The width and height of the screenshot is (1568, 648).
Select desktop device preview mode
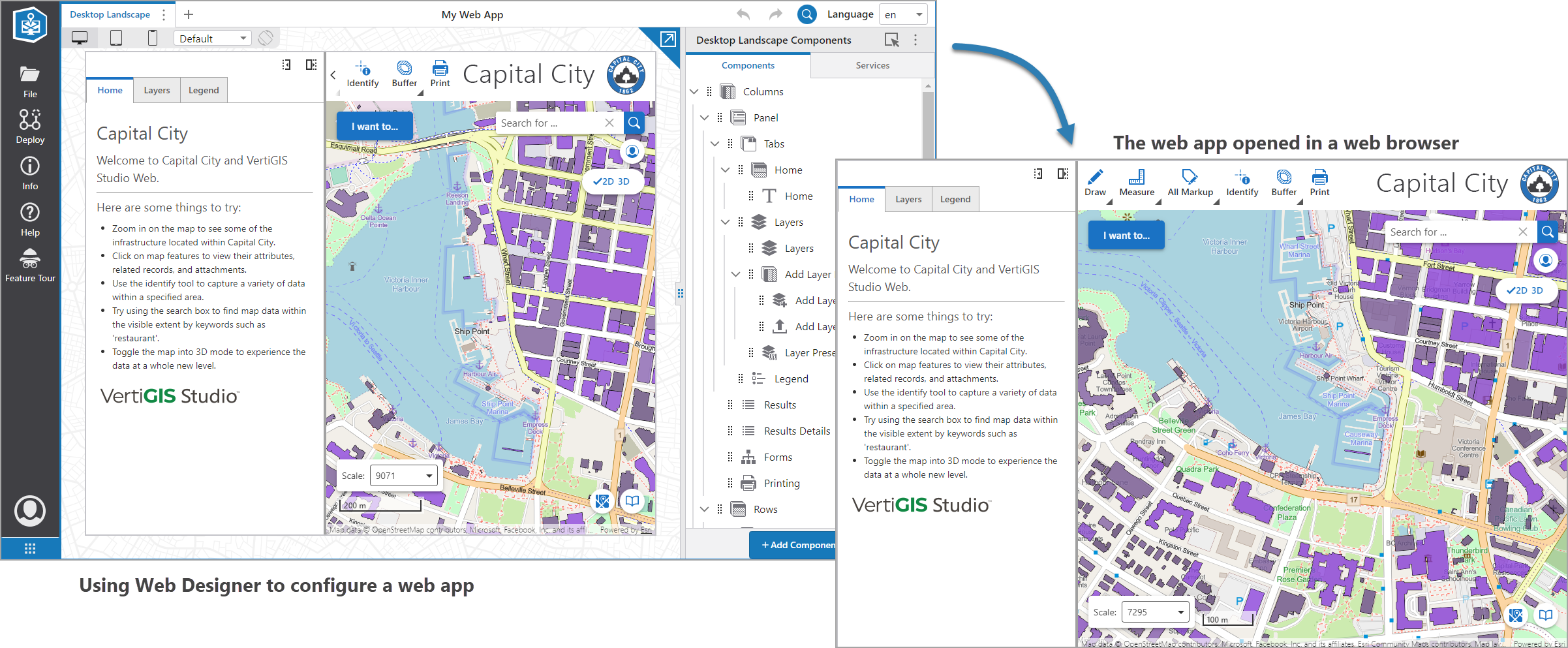pos(80,39)
